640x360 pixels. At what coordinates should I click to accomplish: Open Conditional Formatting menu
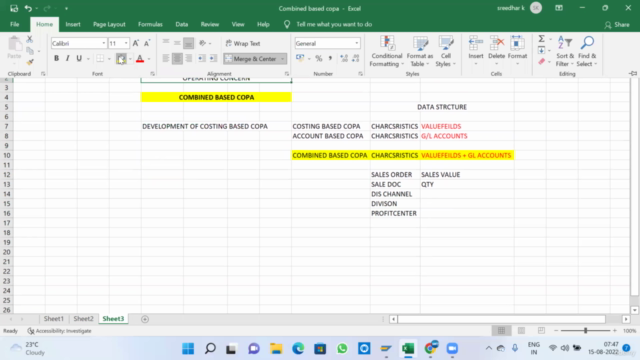(x=386, y=52)
